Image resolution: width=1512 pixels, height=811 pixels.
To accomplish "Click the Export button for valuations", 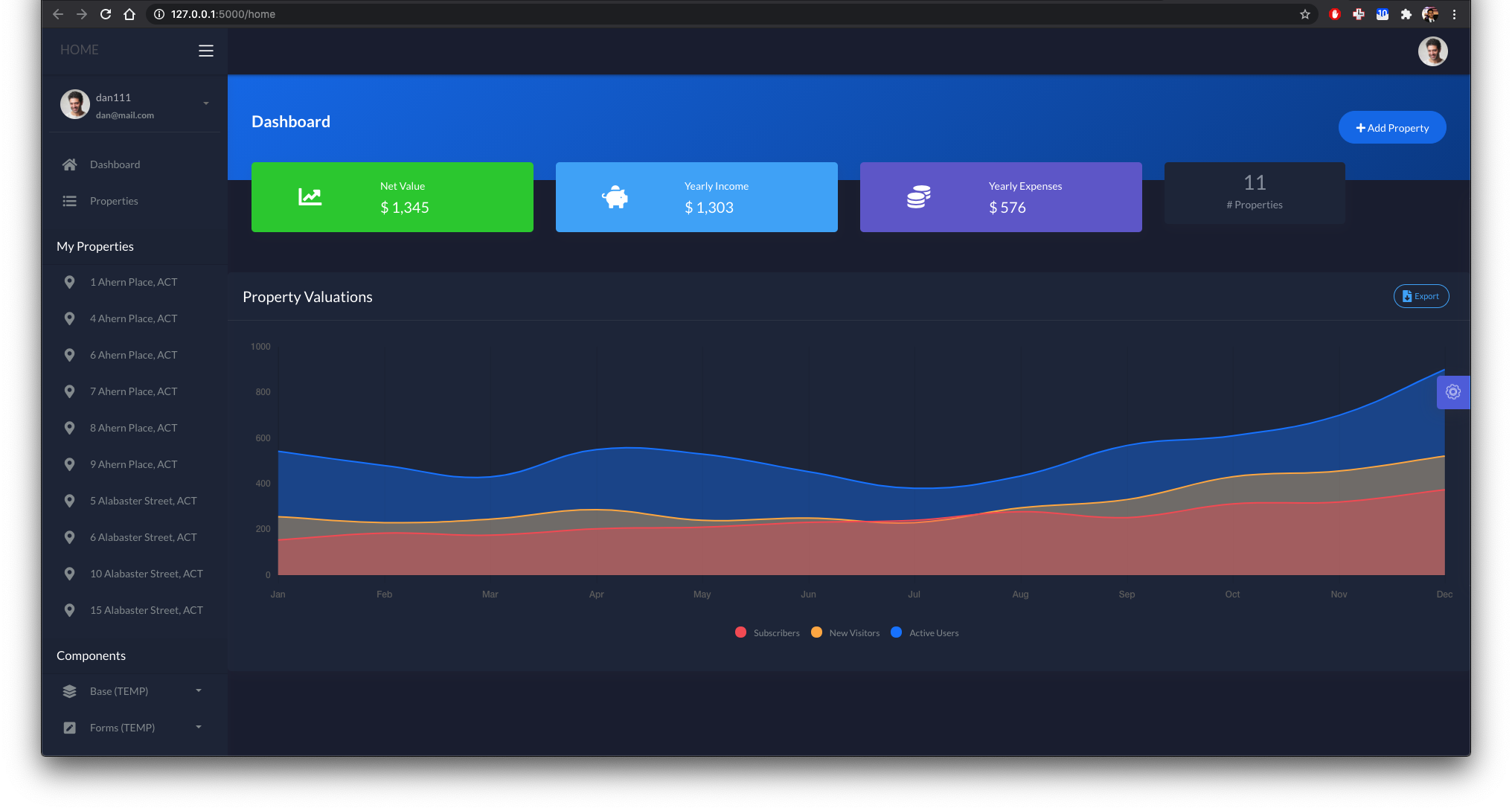I will [1420, 296].
